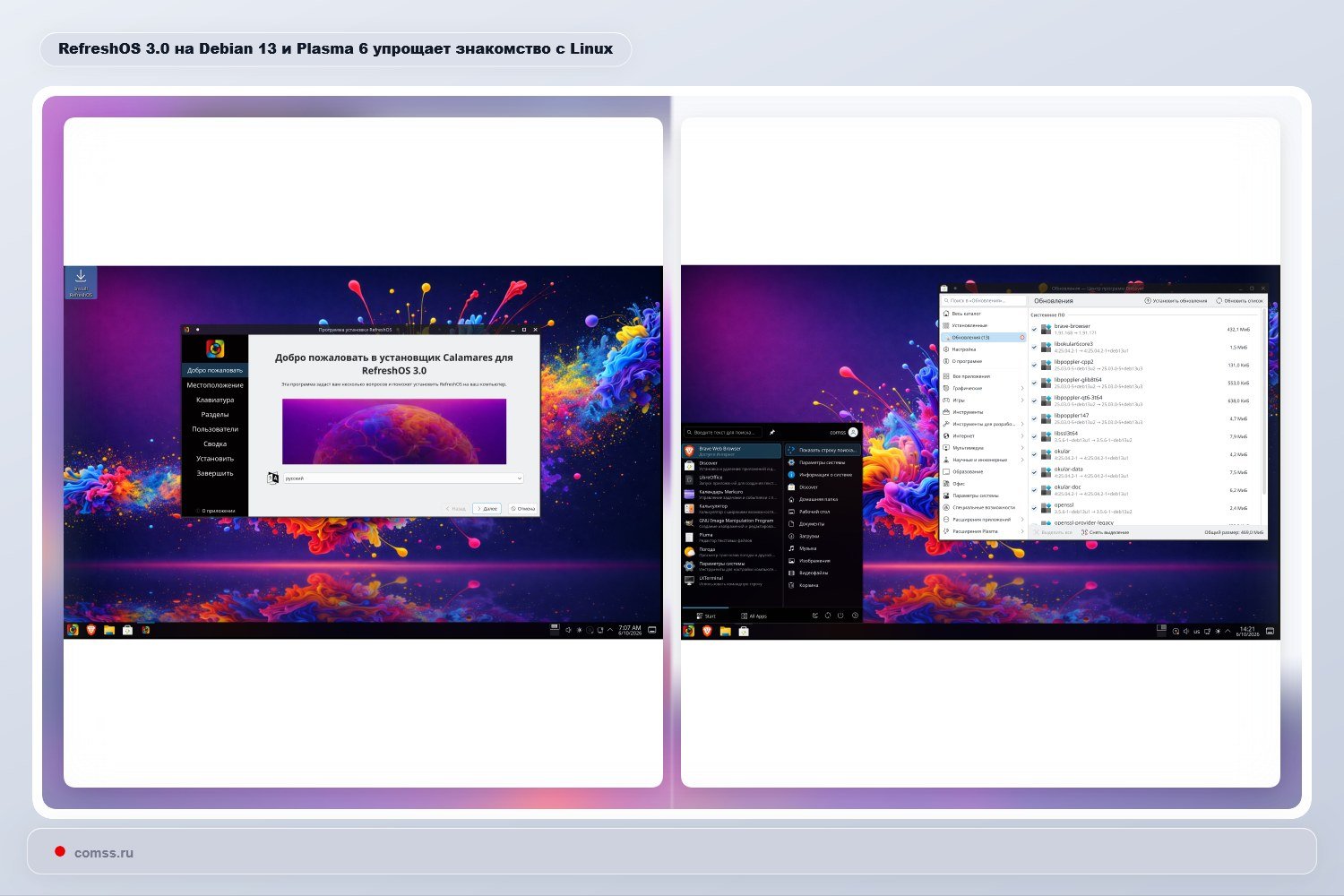Open Информация о системе in the start menu
Viewport: 1344px width, 896px height.
[823, 475]
